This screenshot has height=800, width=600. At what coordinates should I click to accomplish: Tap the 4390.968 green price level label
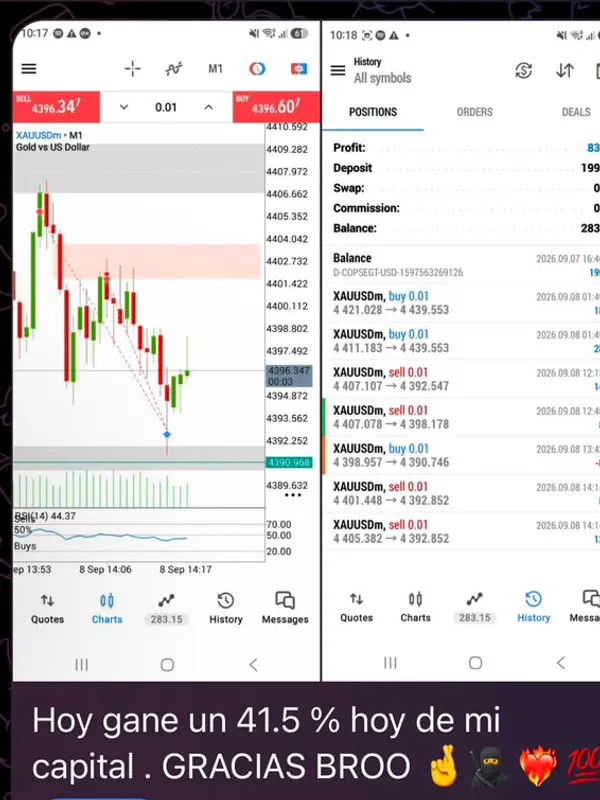(289, 463)
